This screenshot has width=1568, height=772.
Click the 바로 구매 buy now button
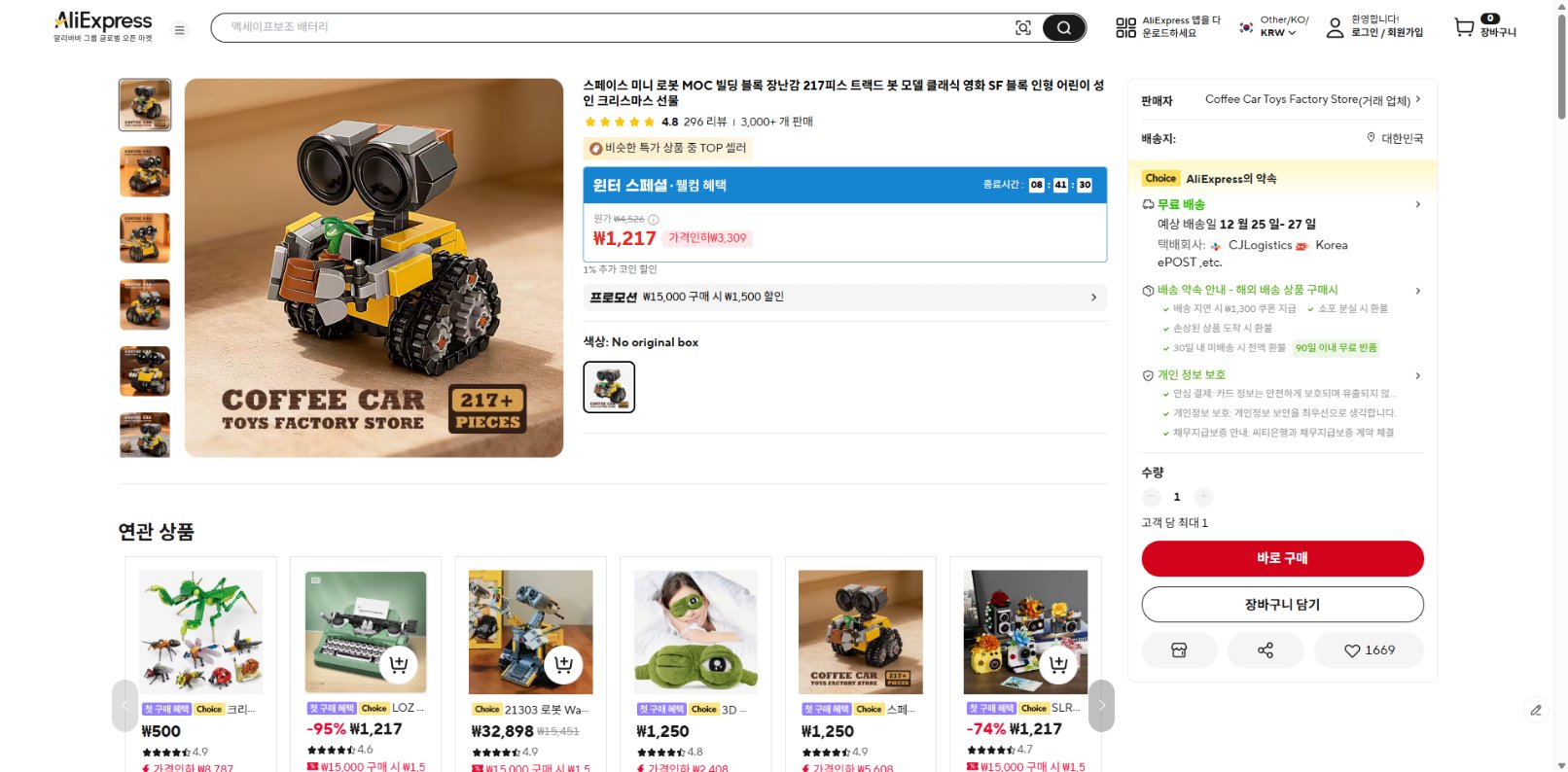click(1282, 558)
